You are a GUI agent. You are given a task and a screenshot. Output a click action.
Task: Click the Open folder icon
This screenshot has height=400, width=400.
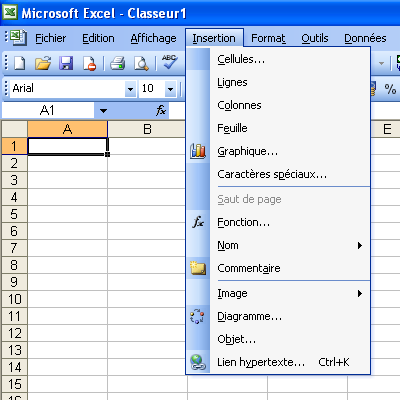coord(43,63)
